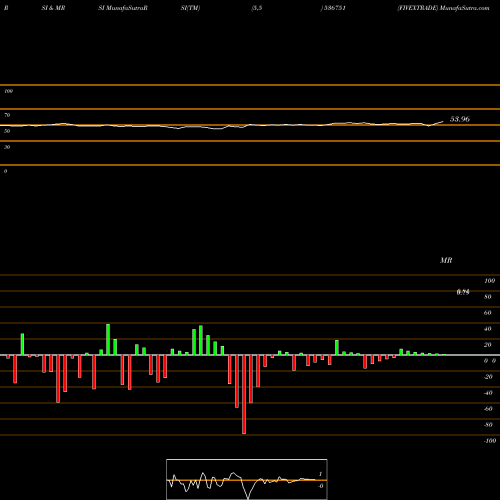
Task: Click the "SI(TM)" header text
Action: (x=190, y=8)
